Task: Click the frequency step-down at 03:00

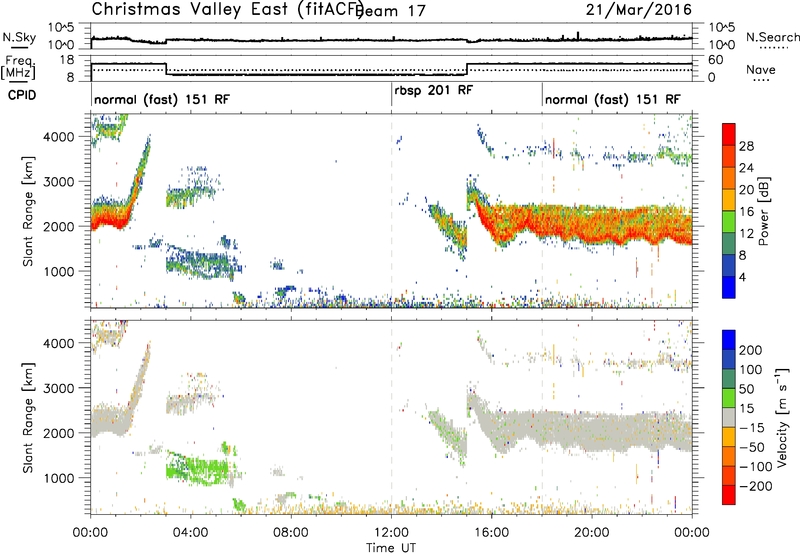Action: click(166, 69)
